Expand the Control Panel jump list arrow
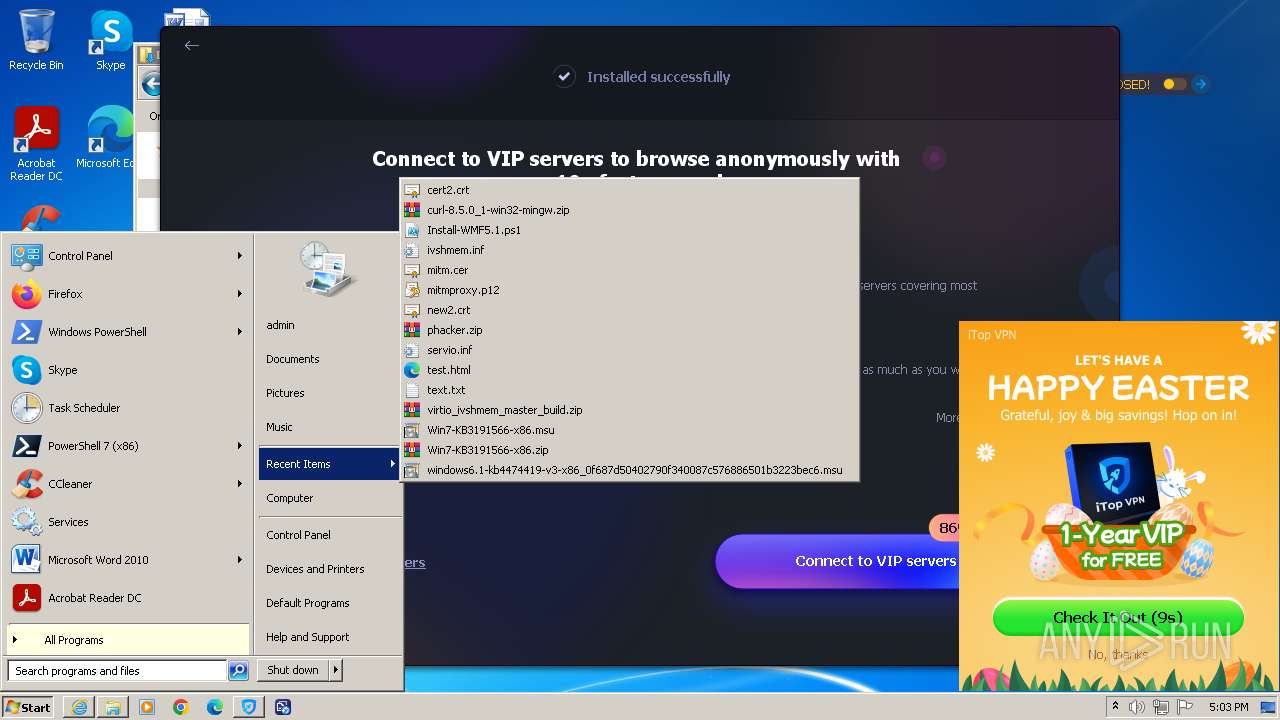This screenshot has height=720, width=1280. click(240, 256)
